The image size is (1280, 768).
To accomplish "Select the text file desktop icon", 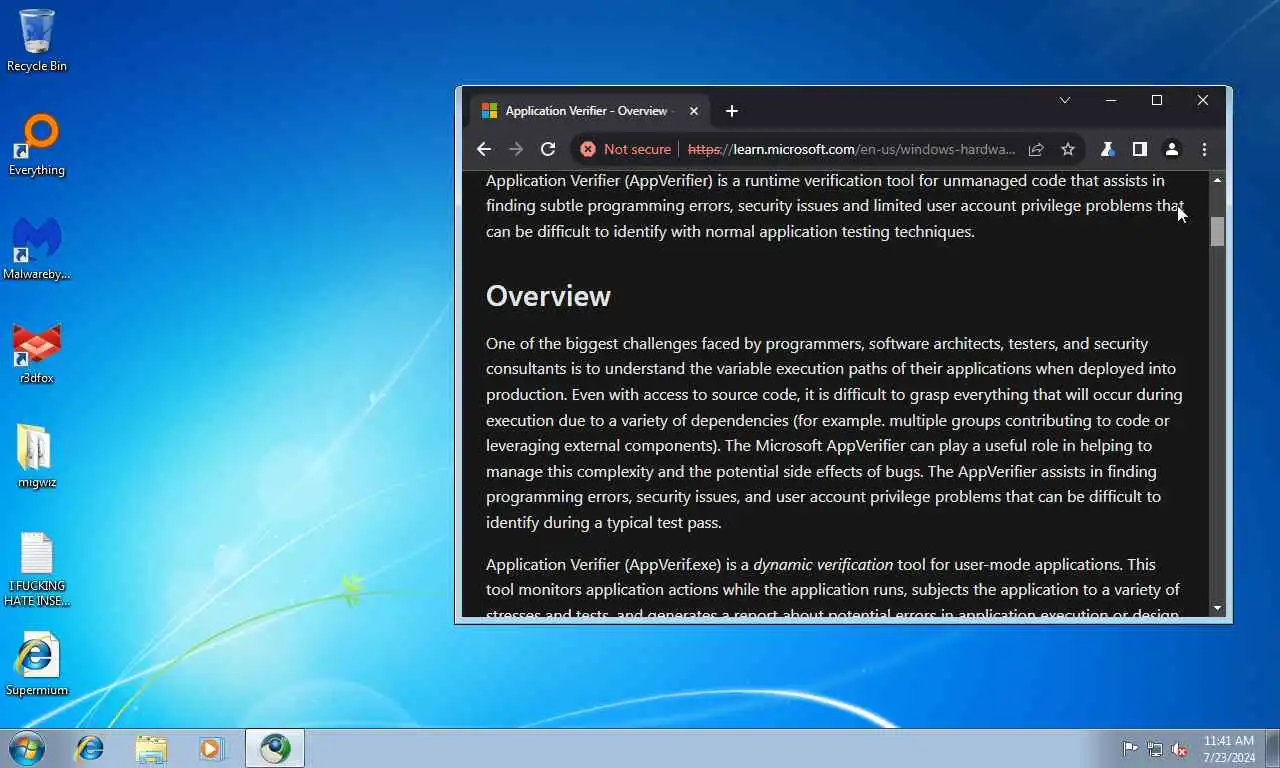I will [37, 570].
